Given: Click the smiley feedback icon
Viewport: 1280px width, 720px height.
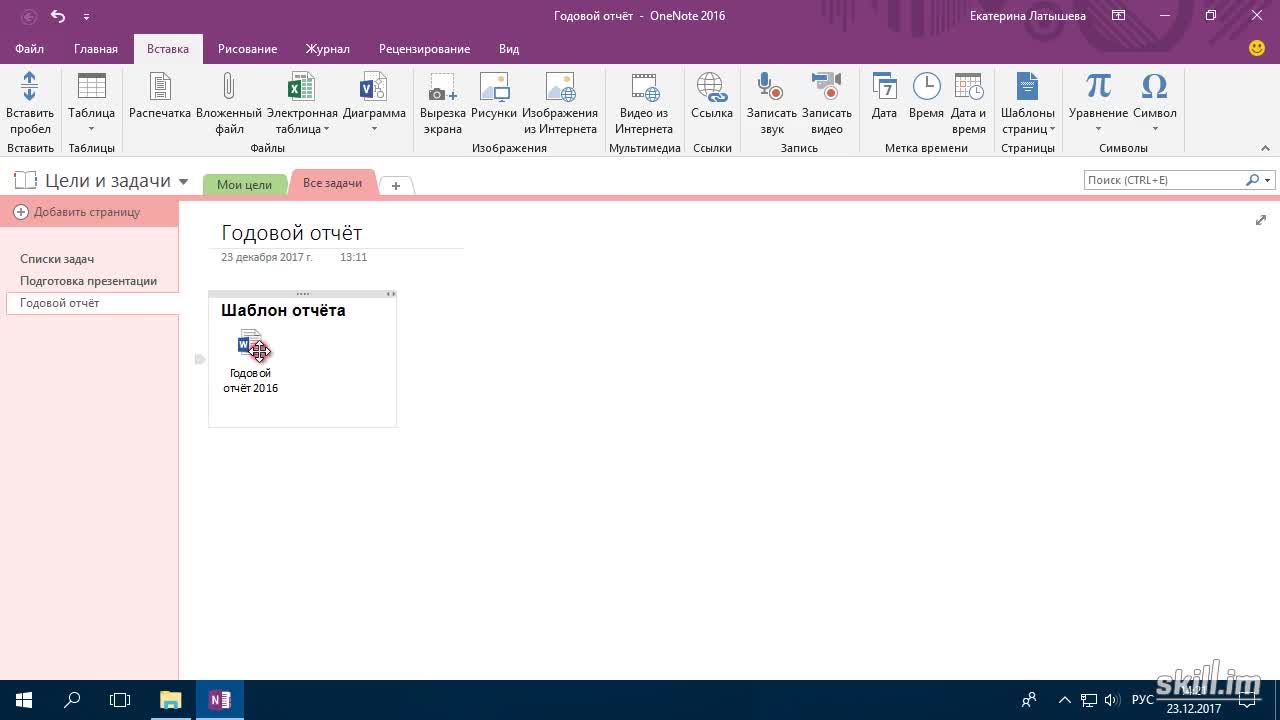Looking at the screenshot, I should coord(1257,48).
